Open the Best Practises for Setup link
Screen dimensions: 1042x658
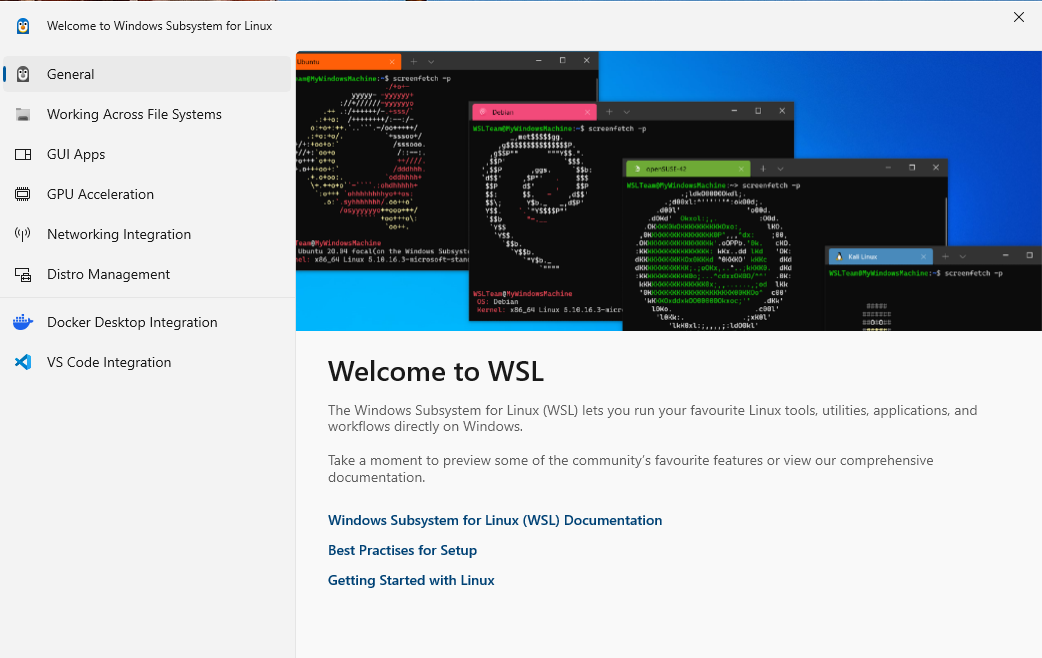tap(402, 550)
